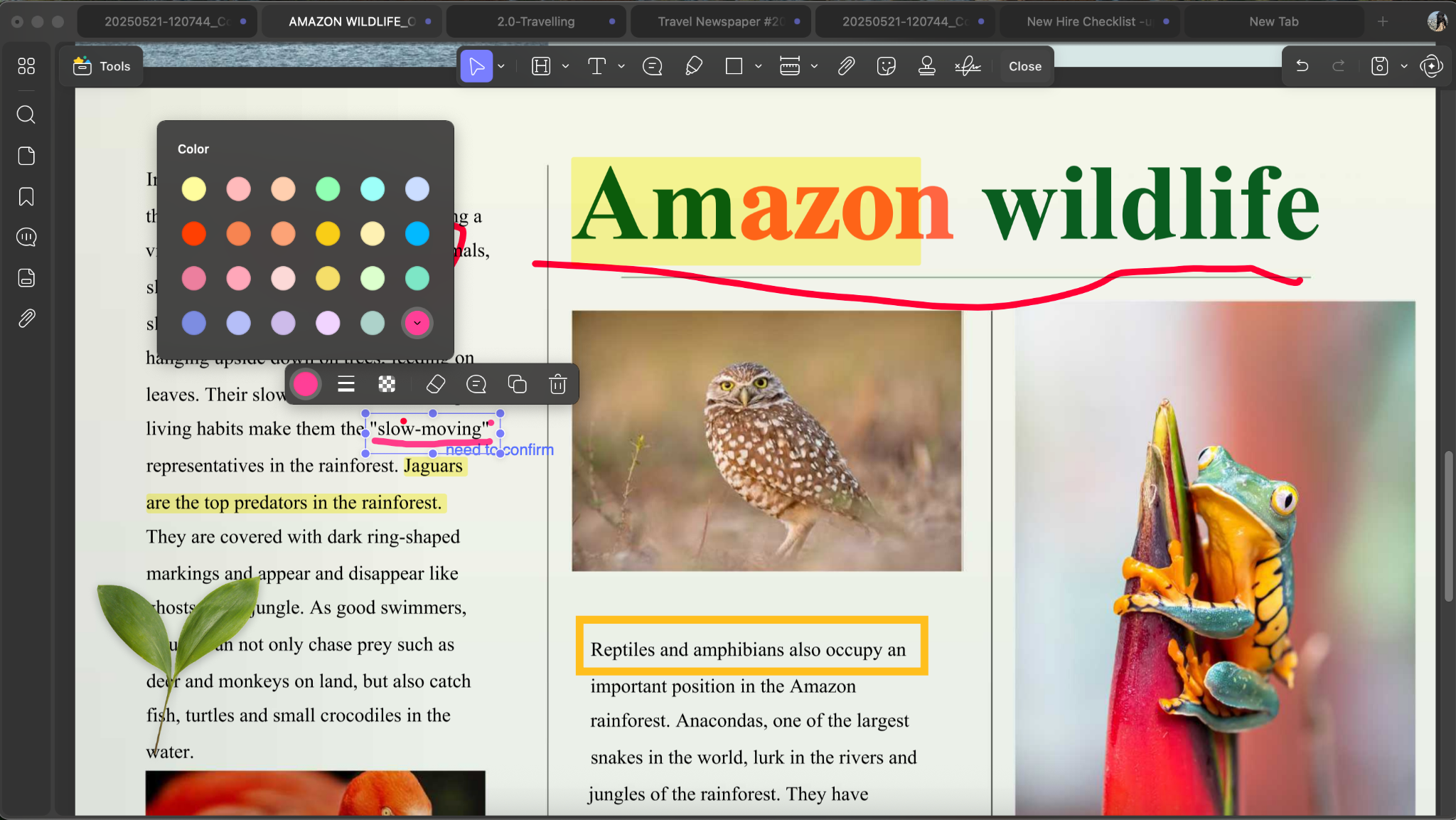Expand the text tool dropdown arrow

(621, 66)
